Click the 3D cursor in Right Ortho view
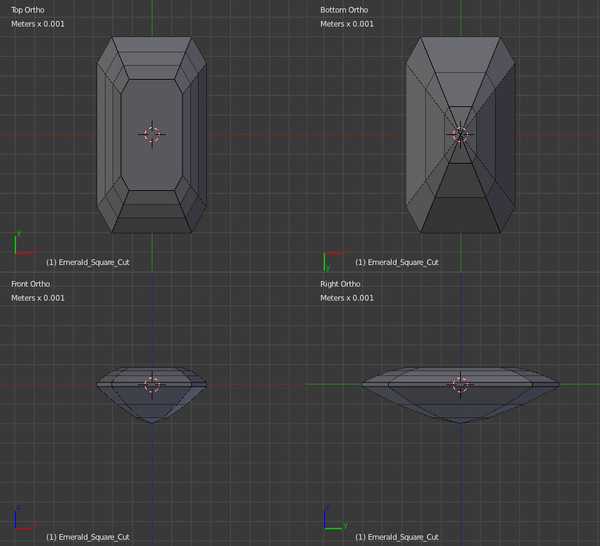The height and width of the screenshot is (546, 600). [x=460, y=385]
